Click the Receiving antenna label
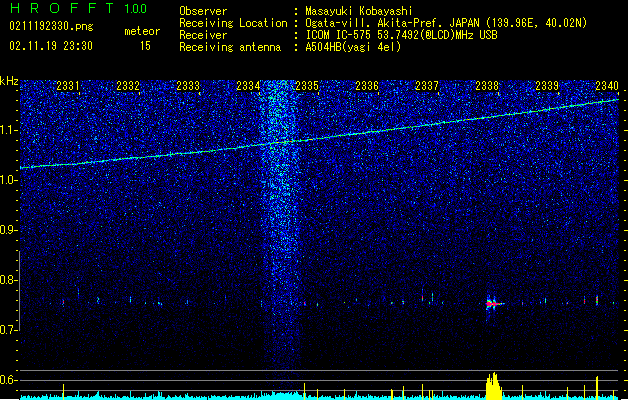 pos(230,47)
